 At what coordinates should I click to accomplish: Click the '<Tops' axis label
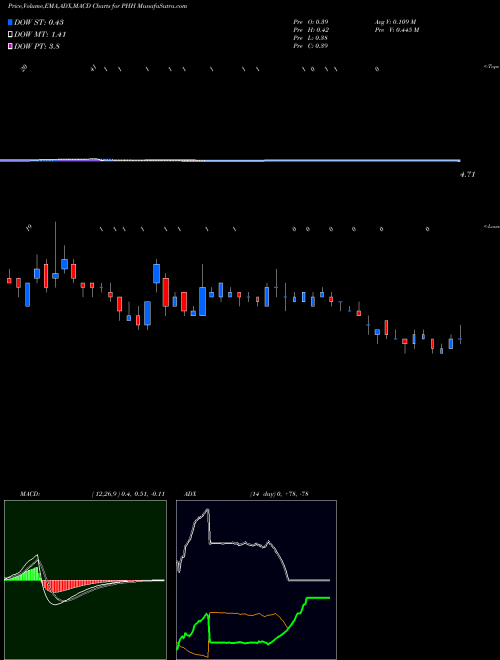tap(492, 67)
